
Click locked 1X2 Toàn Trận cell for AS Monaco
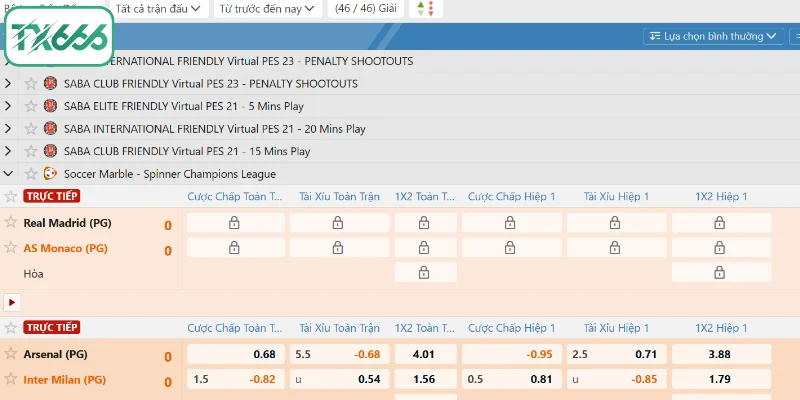point(426,247)
